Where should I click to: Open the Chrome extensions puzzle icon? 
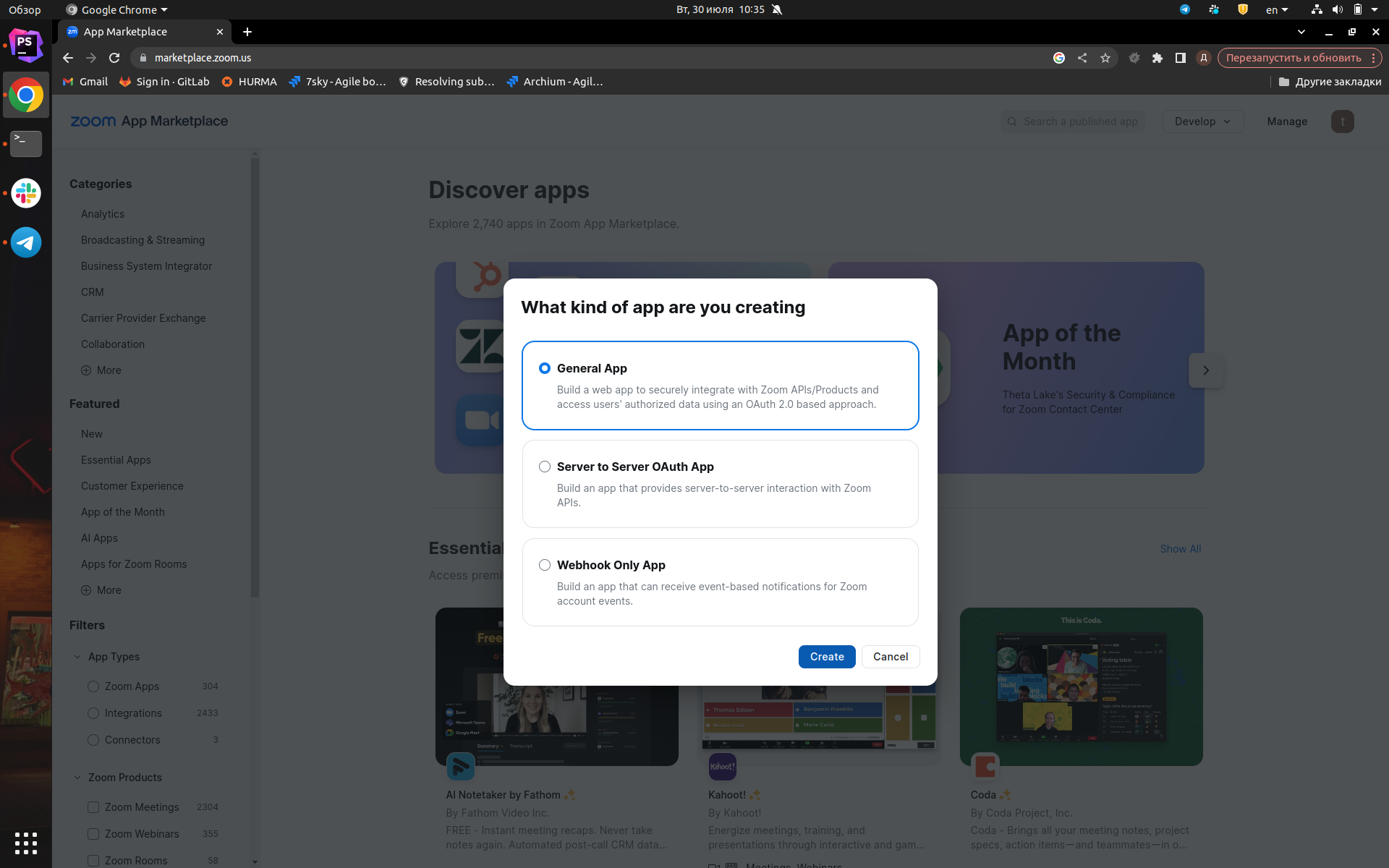[x=1157, y=58]
